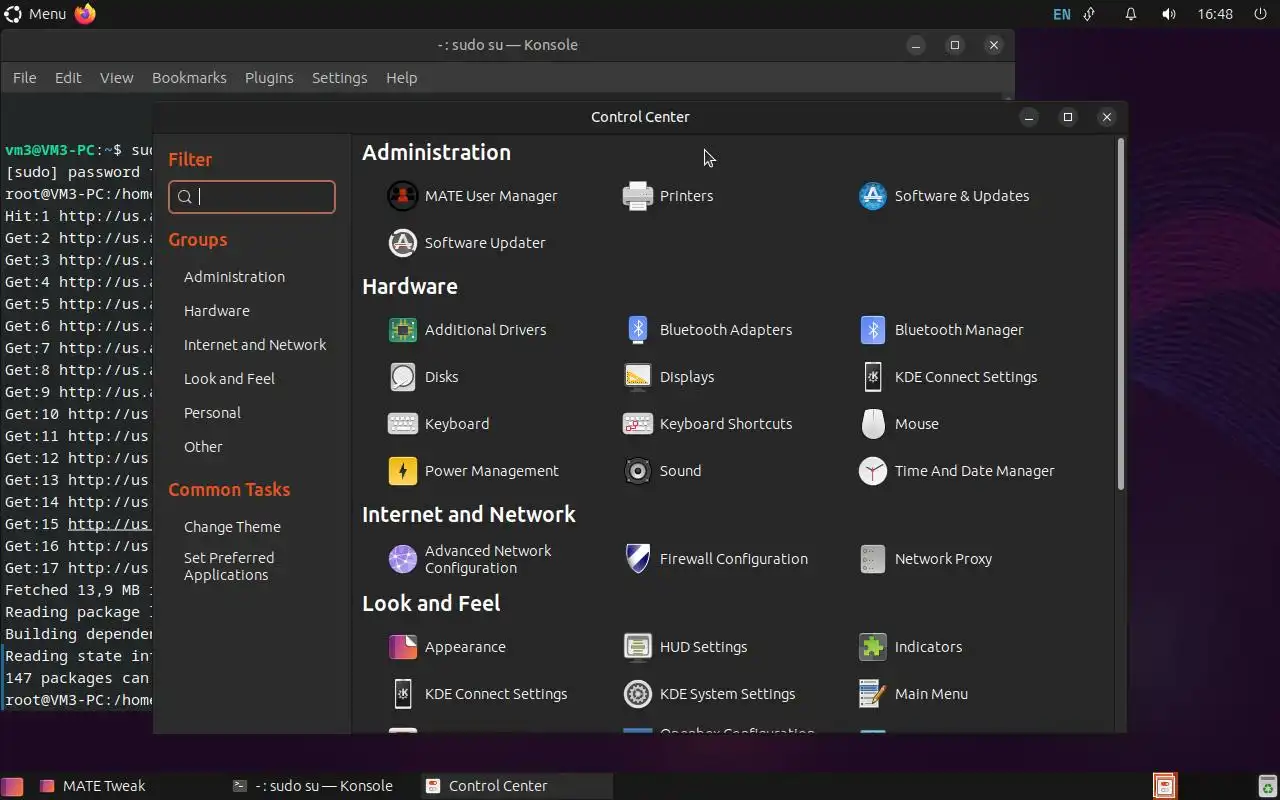Image resolution: width=1280 pixels, height=800 pixels.
Task: Open the volume indicator
Action: (x=1169, y=14)
